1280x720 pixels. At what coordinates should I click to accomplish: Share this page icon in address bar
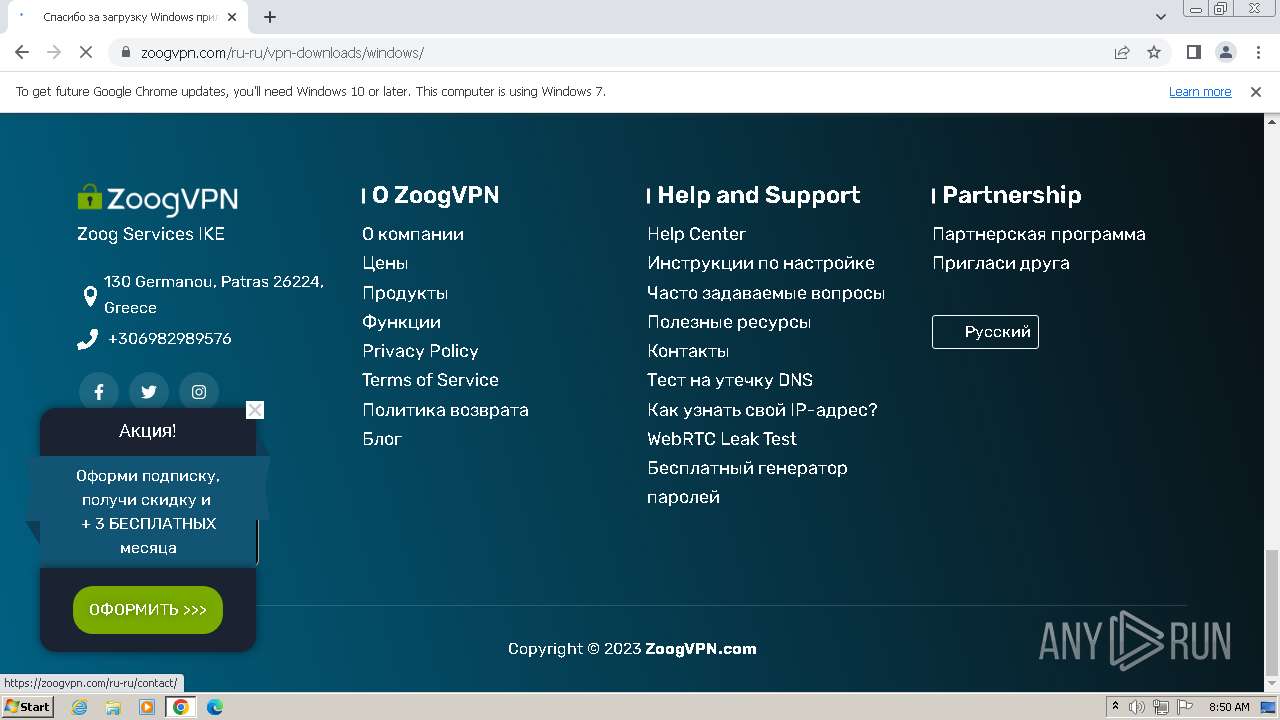1122,53
